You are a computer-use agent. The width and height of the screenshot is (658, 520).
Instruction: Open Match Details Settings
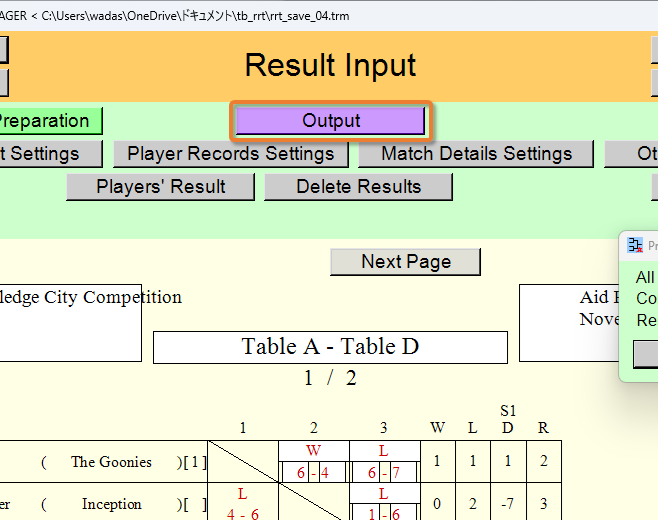[476, 154]
